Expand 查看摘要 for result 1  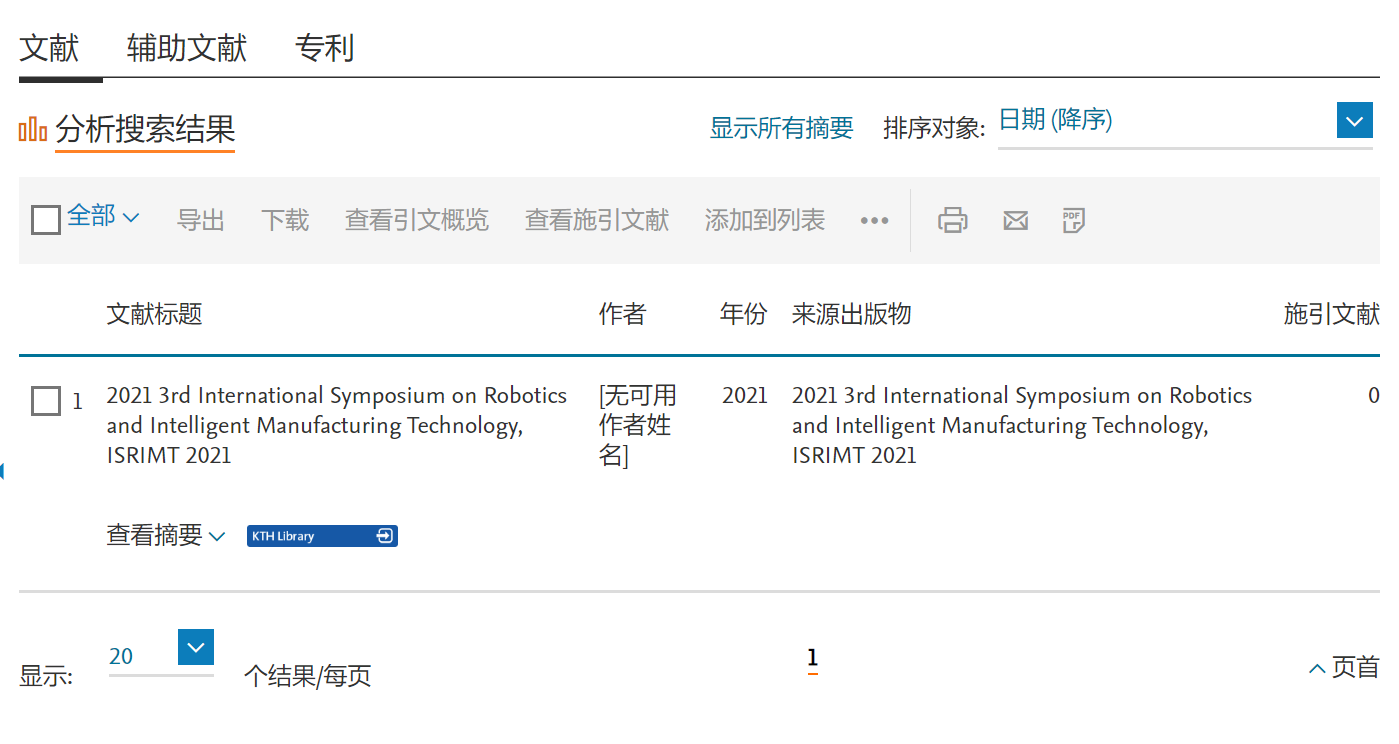pyautogui.click(x=166, y=535)
